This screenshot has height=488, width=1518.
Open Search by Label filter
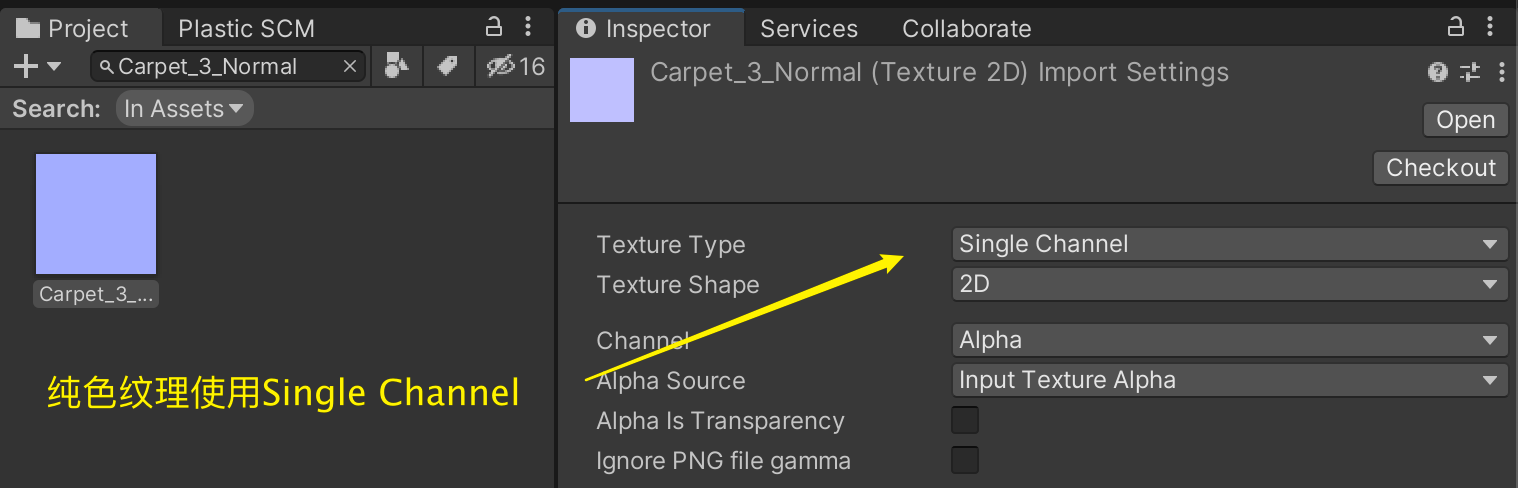point(447,67)
